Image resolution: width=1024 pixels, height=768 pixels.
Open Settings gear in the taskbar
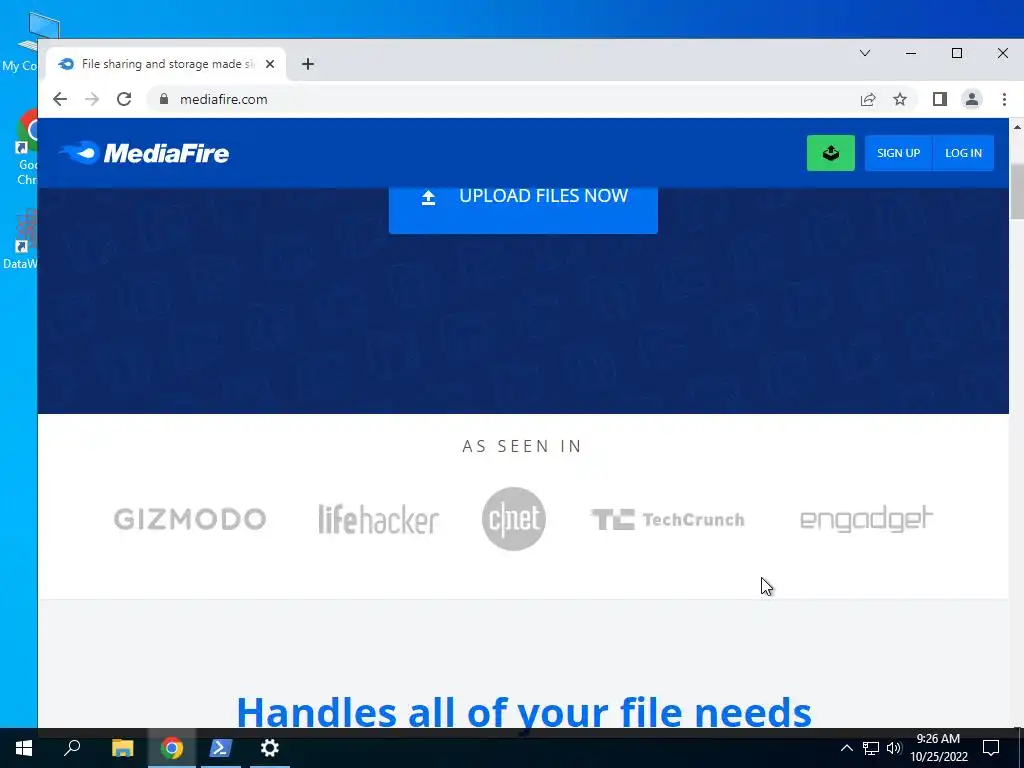click(x=270, y=748)
